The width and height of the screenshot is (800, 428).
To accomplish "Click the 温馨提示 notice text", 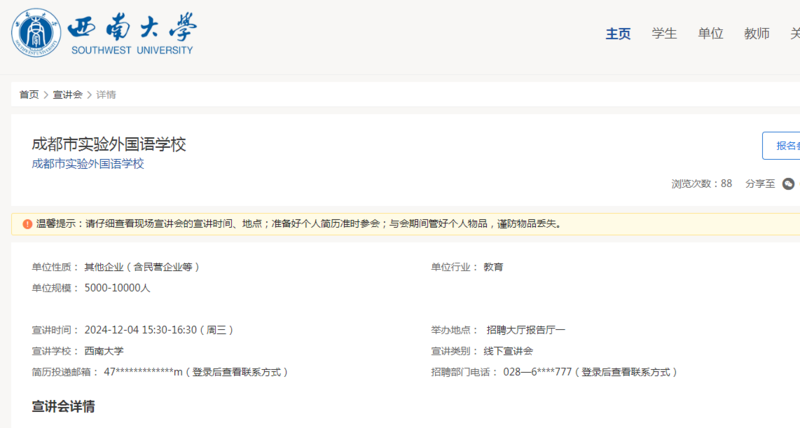I will point(298,224).
